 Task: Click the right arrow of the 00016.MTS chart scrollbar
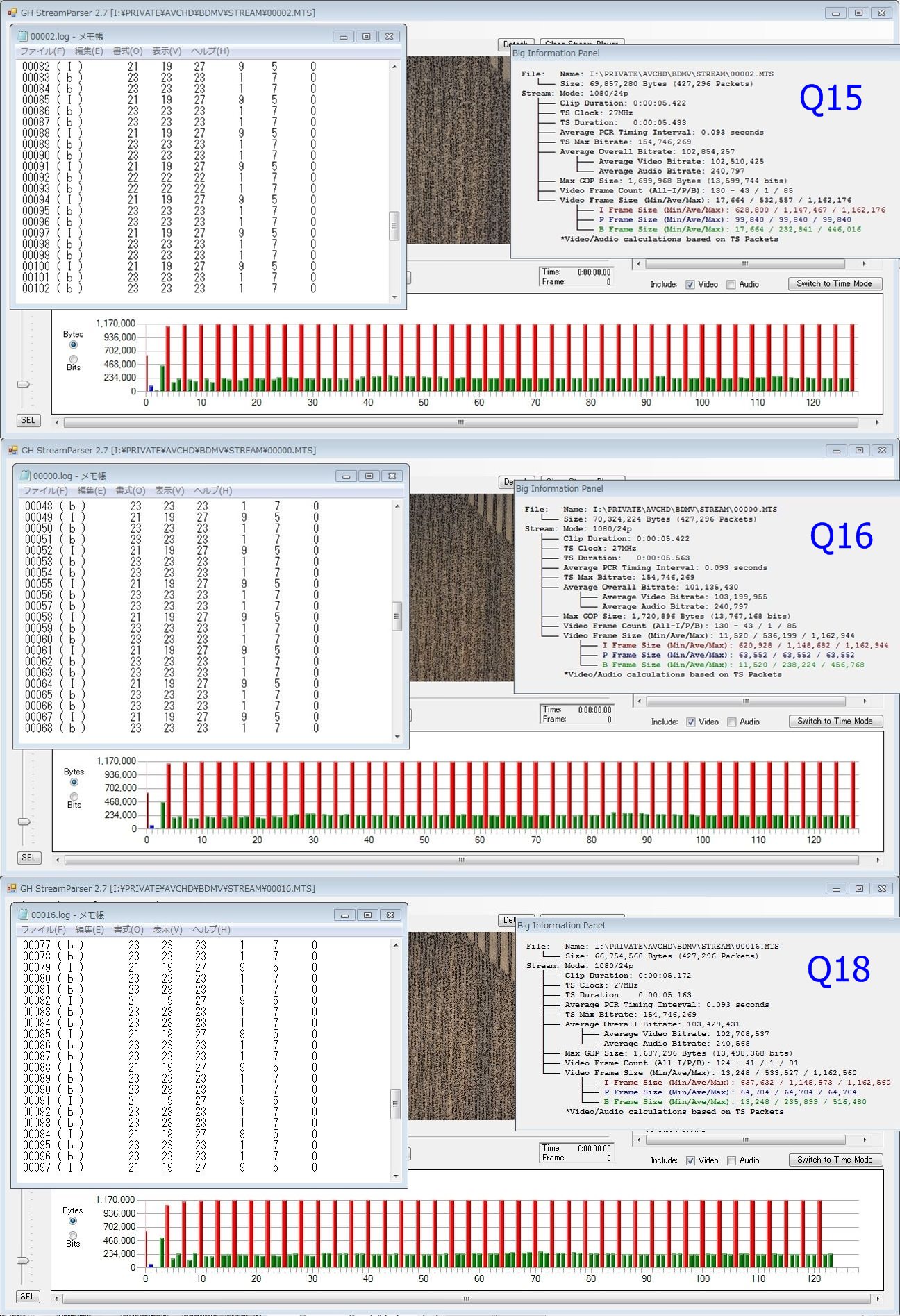click(x=877, y=1298)
